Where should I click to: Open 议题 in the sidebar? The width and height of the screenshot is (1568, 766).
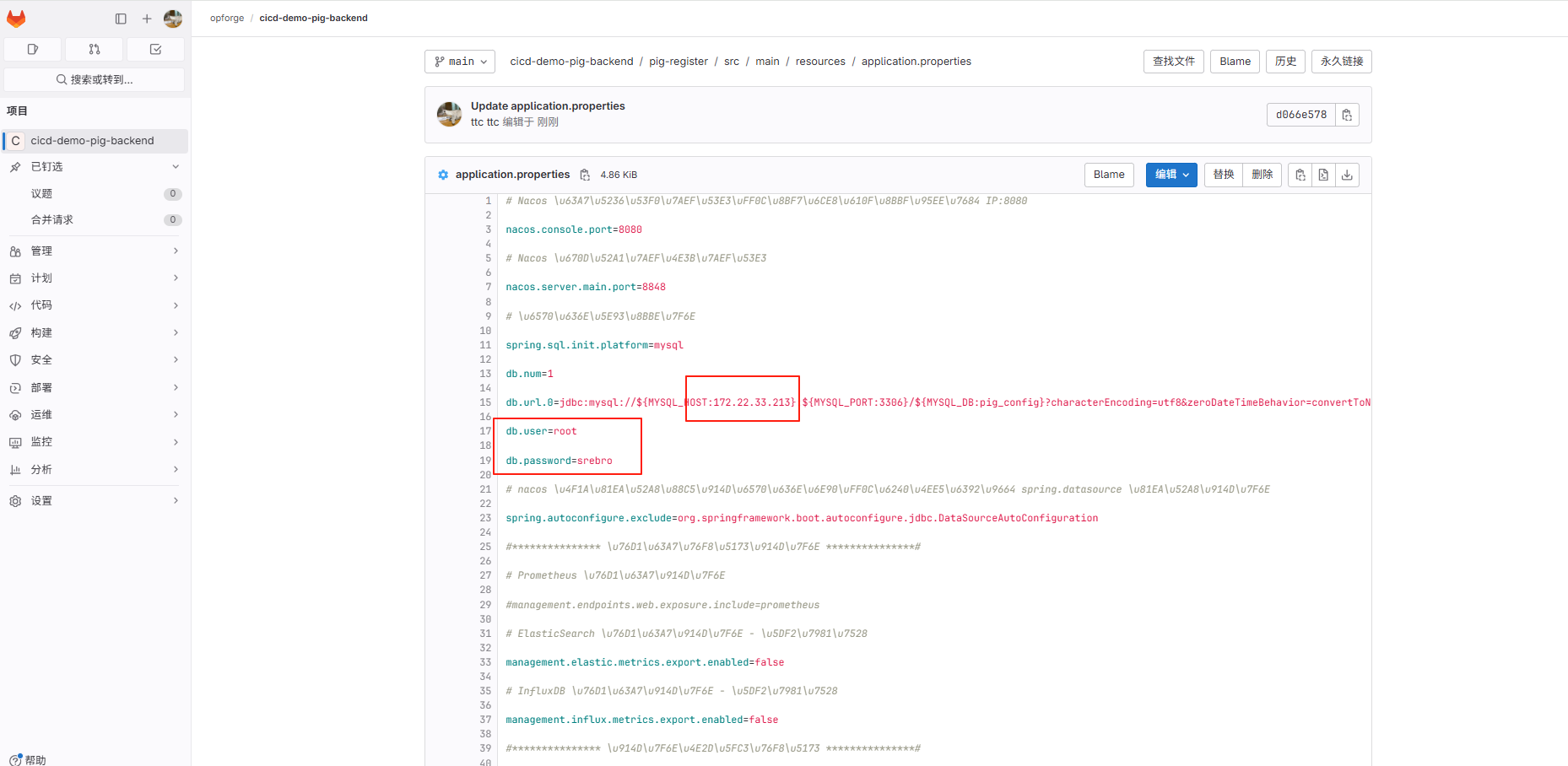(42, 194)
